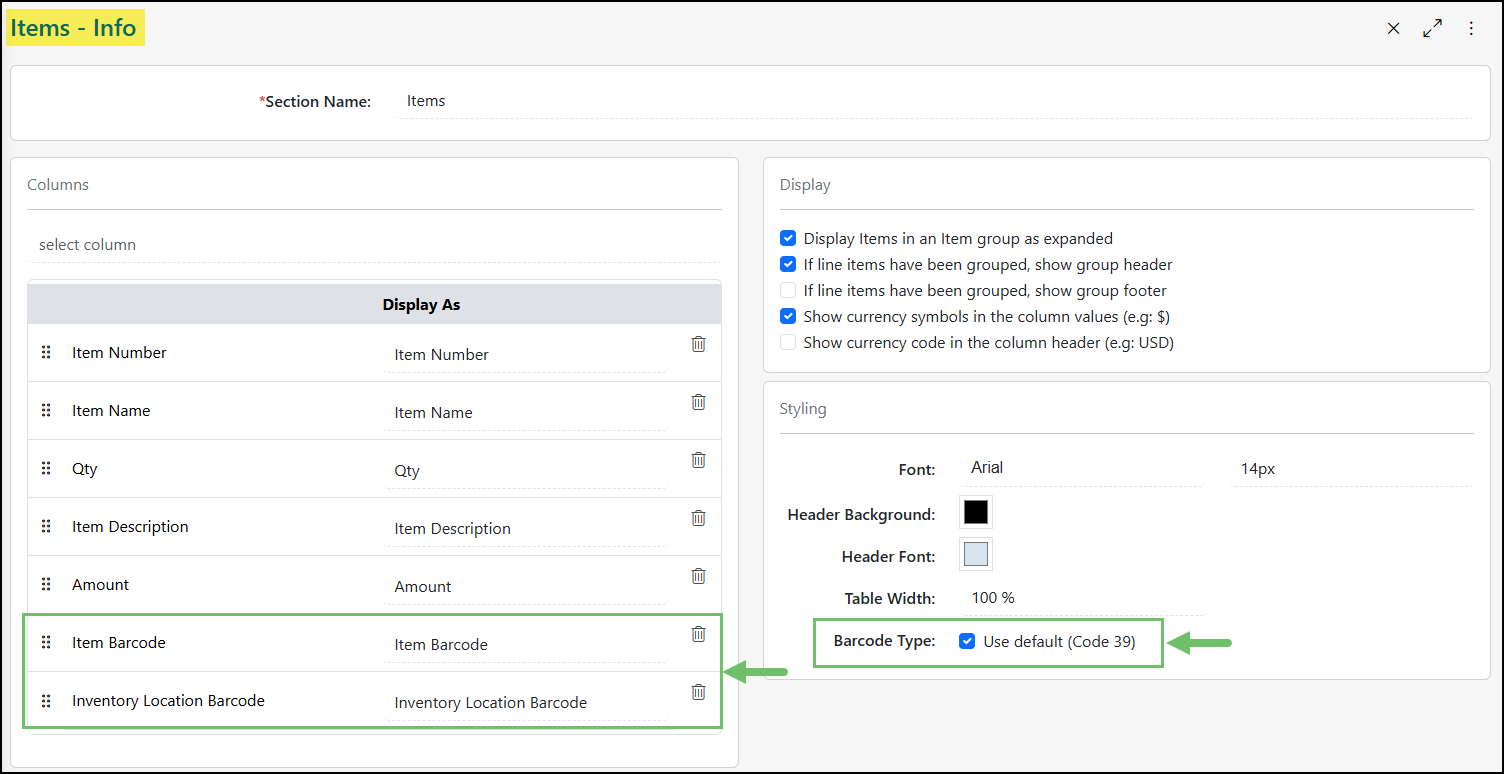Delete the Item Barcode column
The height and width of the screenshot is (774, 1504).
698,634
